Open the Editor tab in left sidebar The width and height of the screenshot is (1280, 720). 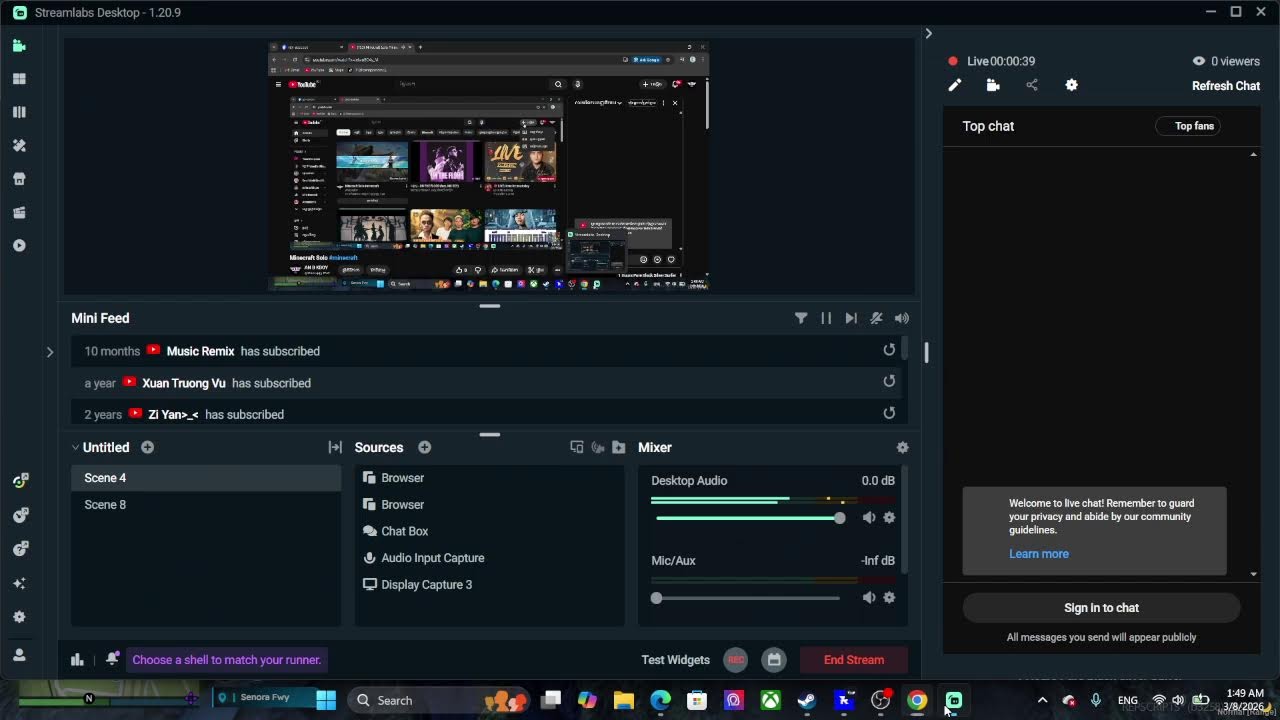(x=19, y=45)
